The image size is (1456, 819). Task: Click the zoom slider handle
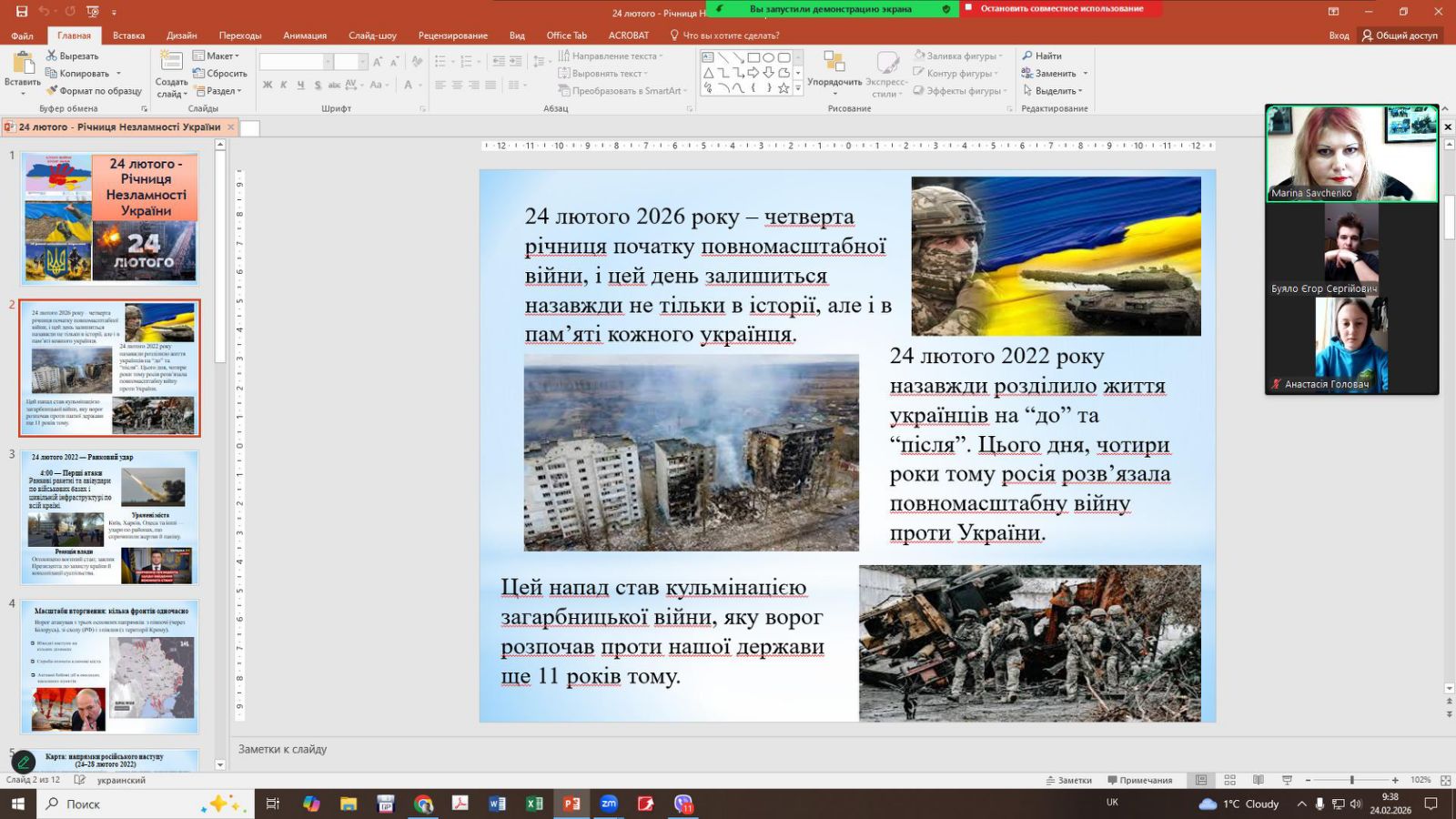(x=1351, y=780)
